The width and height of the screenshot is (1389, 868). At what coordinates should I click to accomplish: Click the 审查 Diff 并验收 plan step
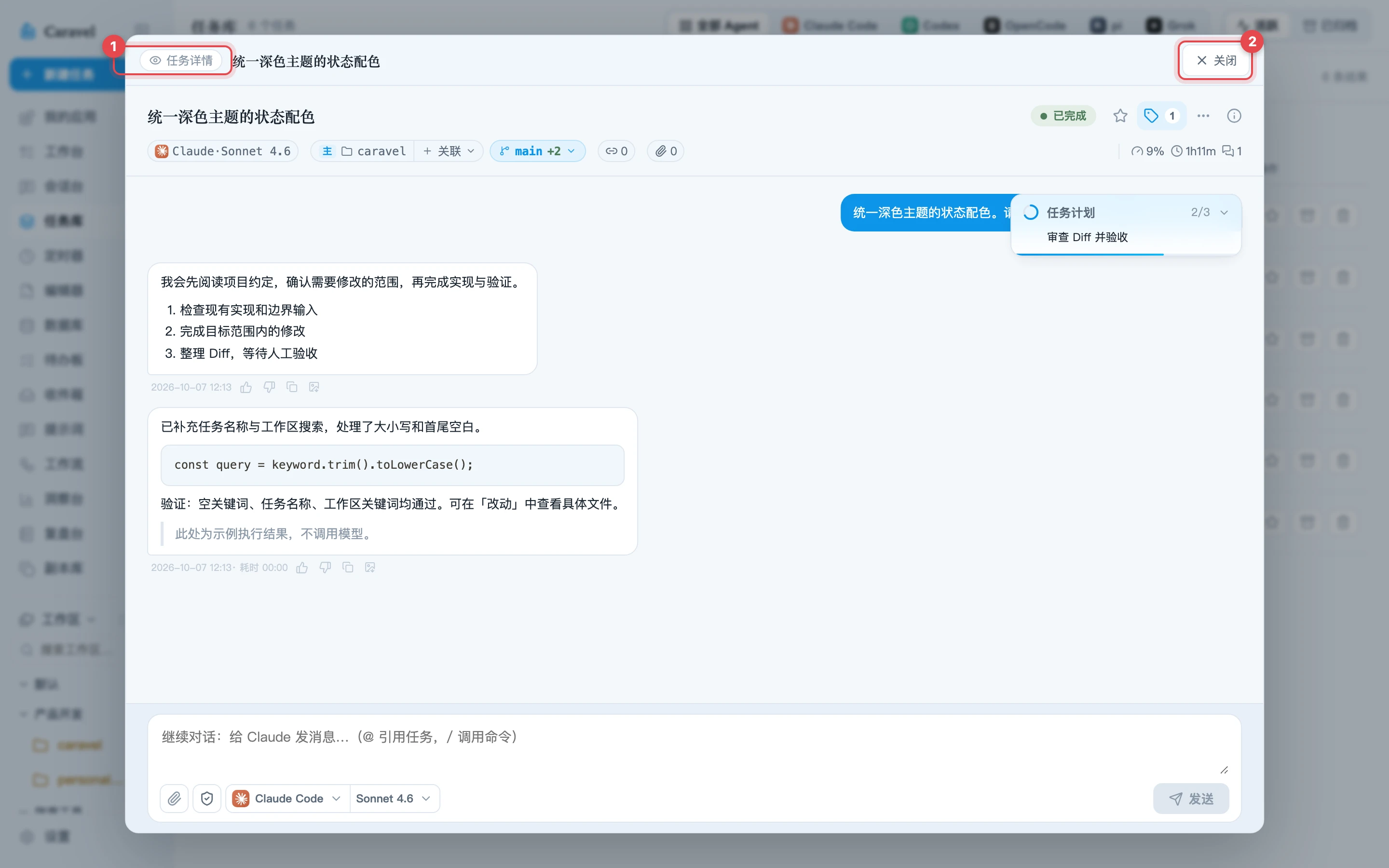(x=1087, y=237)
